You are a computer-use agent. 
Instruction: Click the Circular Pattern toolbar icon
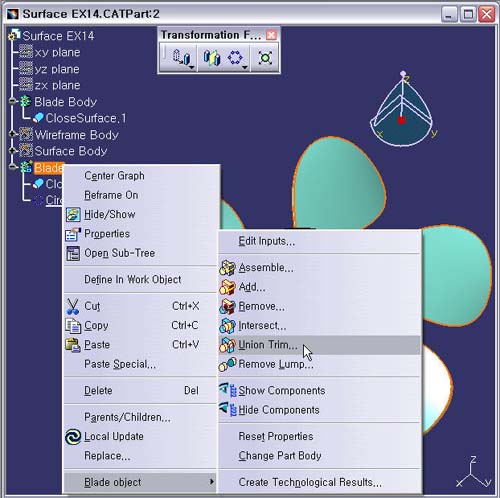(235, 58)
